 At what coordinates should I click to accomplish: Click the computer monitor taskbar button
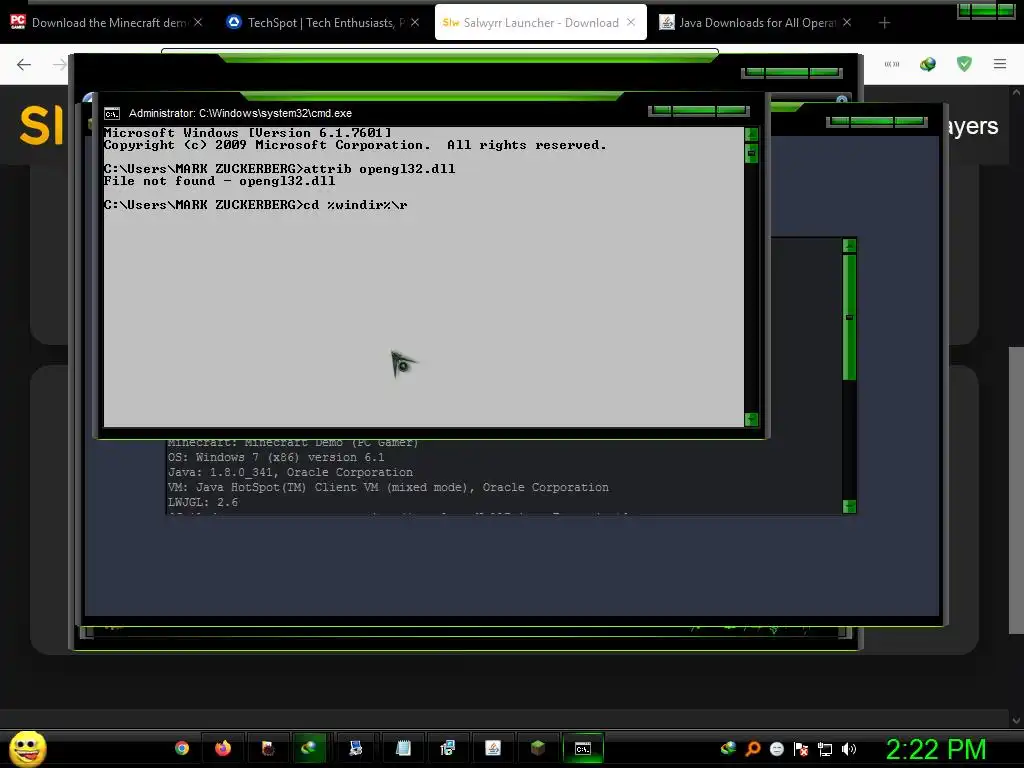[x=356, y=748]
